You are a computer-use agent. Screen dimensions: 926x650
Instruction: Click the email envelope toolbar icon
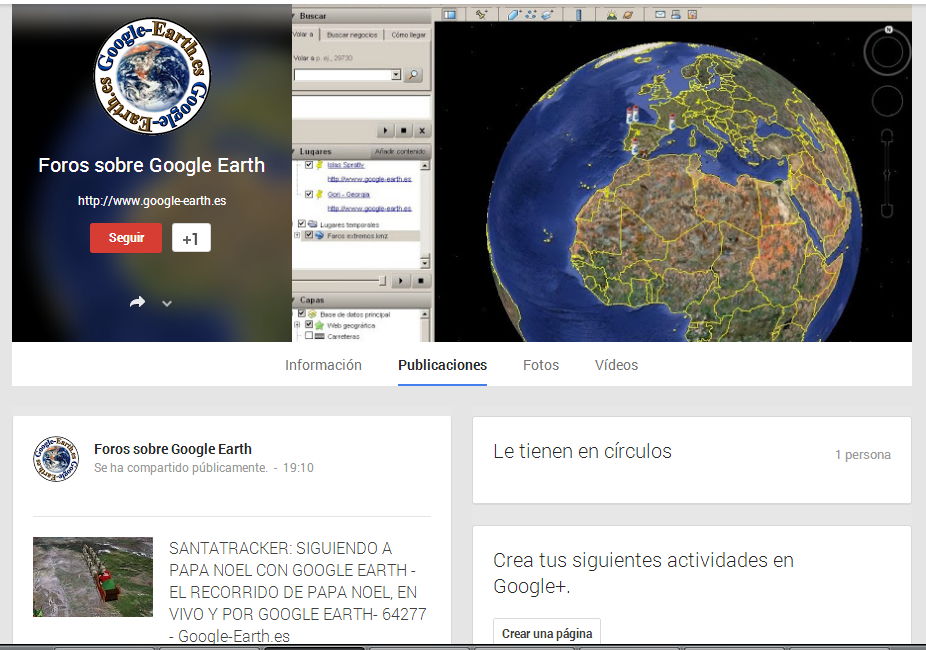[660, 15]
